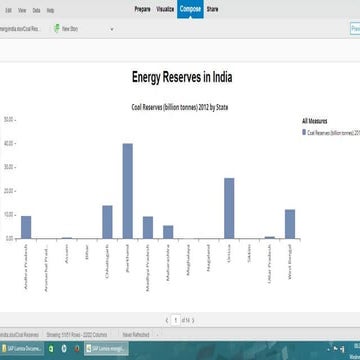Click the Meghalaya axis label
This screenshot has width=360, height=360.
point(188,260)
